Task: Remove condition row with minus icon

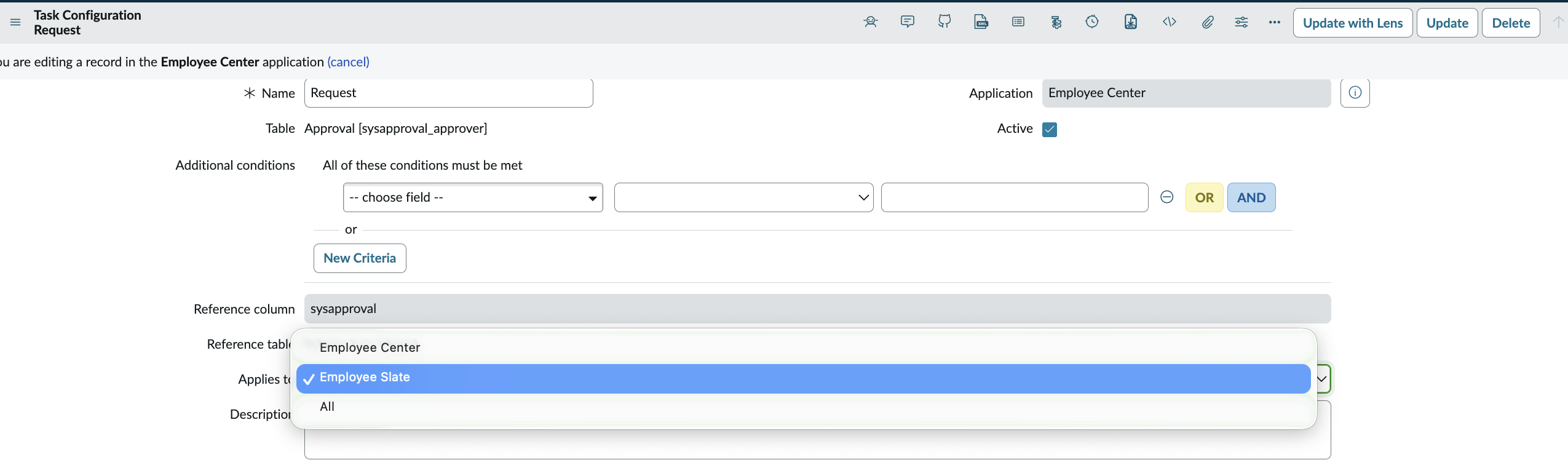Action: tap(1166, 197)
